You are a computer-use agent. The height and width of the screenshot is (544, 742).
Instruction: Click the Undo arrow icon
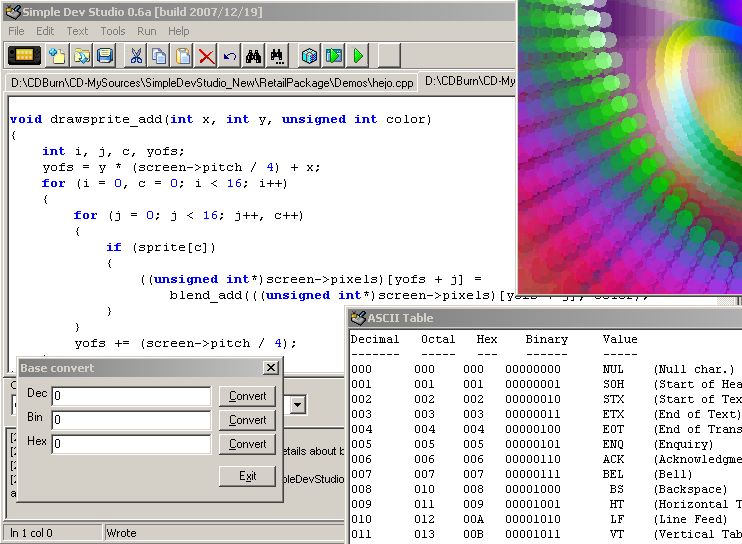230,56
